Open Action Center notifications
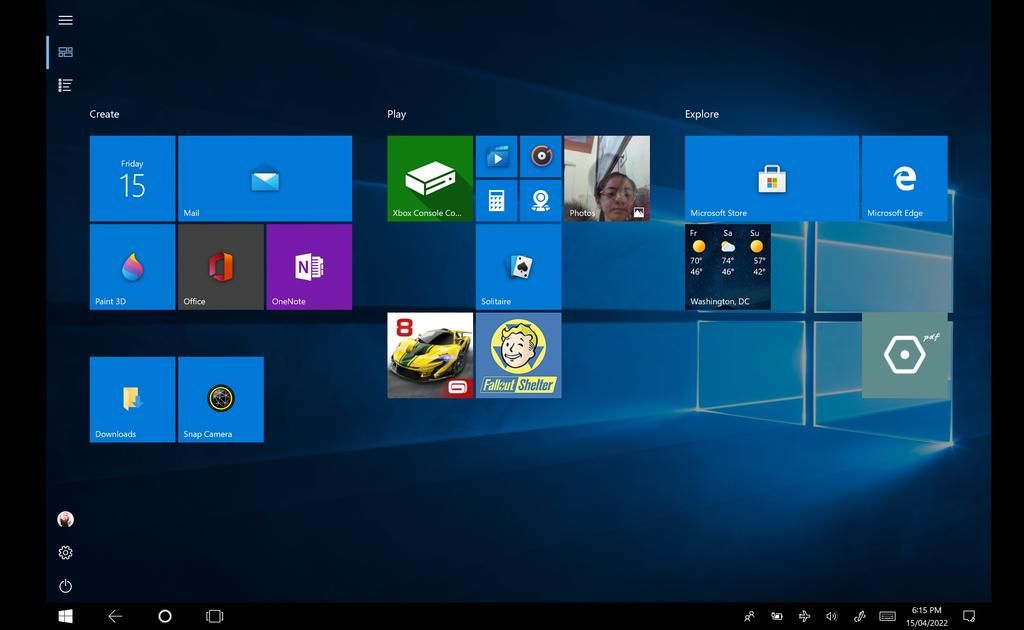Image resolution: width=1024 pixels, height=630 pixels. 969,616
